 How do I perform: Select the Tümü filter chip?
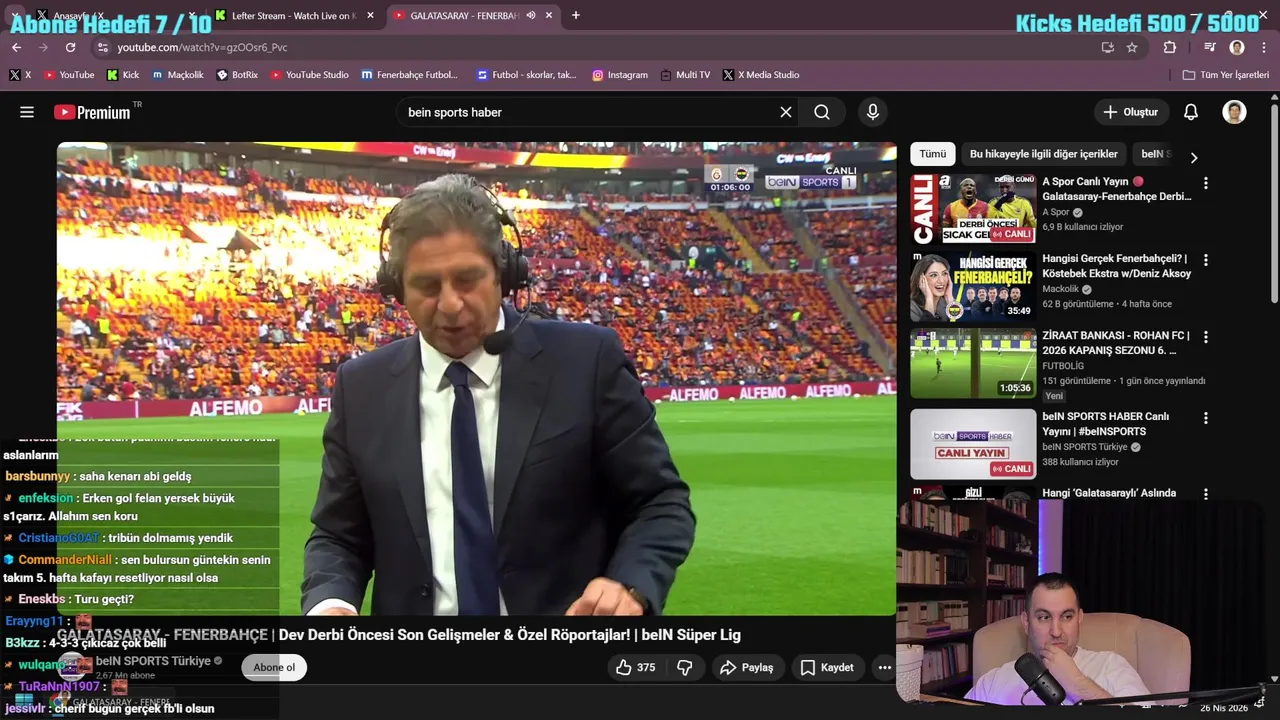933,154
